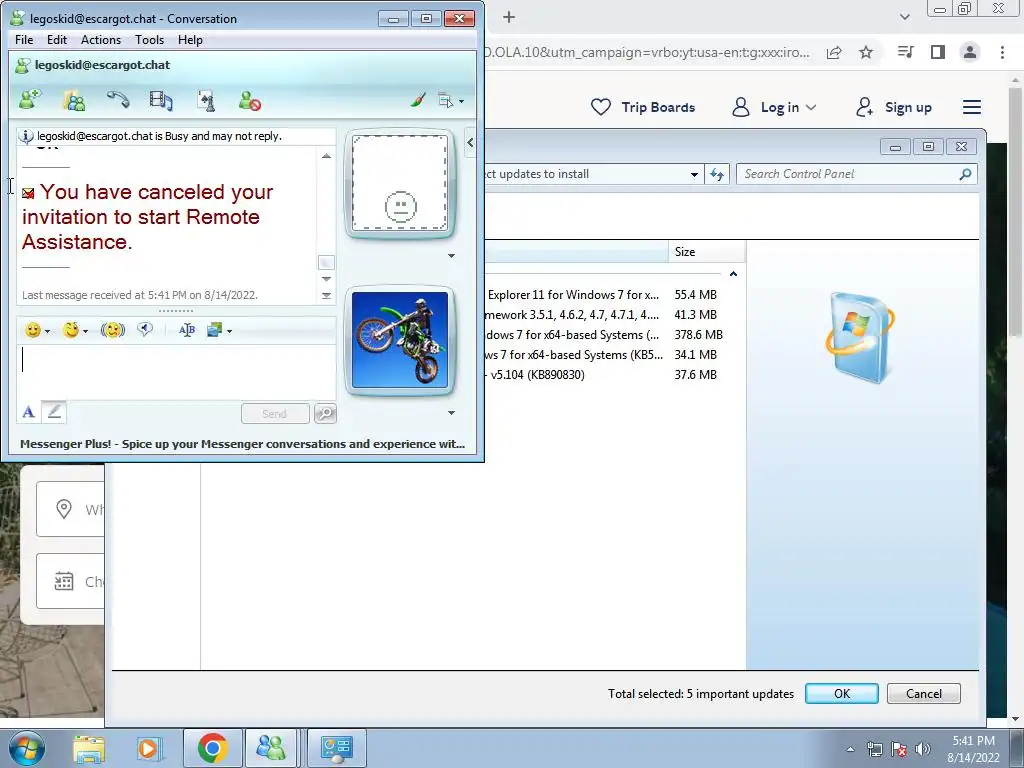Open the winks picker icon
Screen dimensions: 1024x768
tap(71, 330)
